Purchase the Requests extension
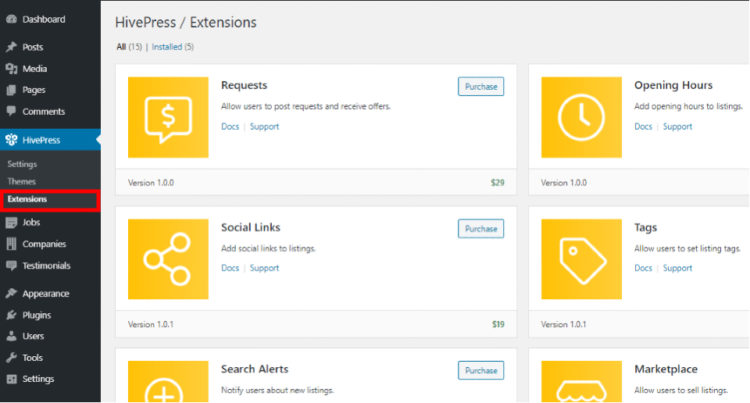 click(x=481, y=87)
